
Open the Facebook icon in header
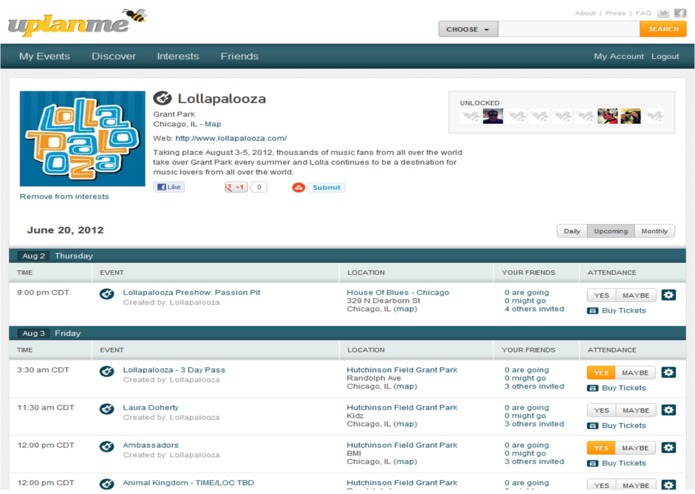680,13
